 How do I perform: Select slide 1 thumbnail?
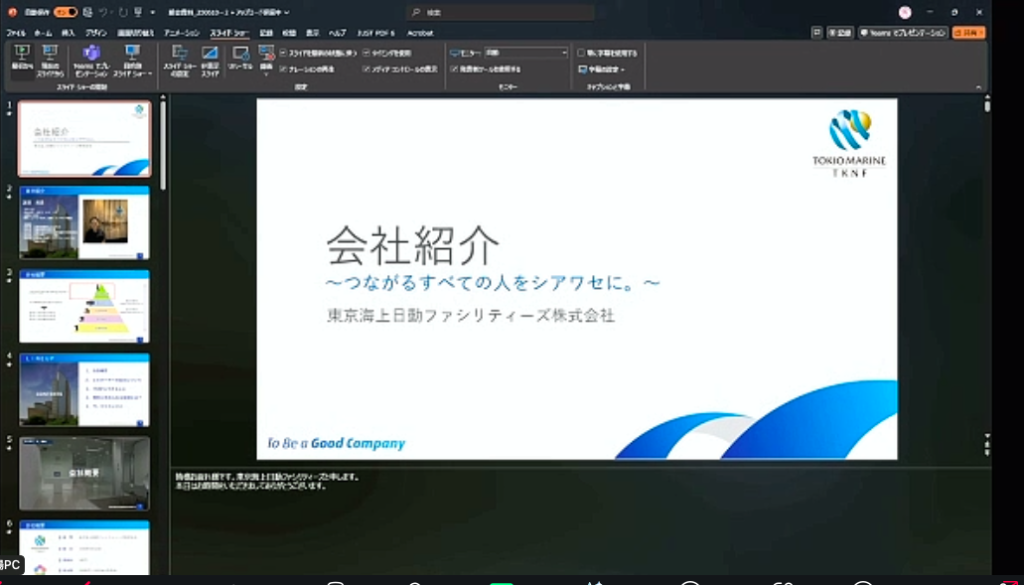[85, 139]
